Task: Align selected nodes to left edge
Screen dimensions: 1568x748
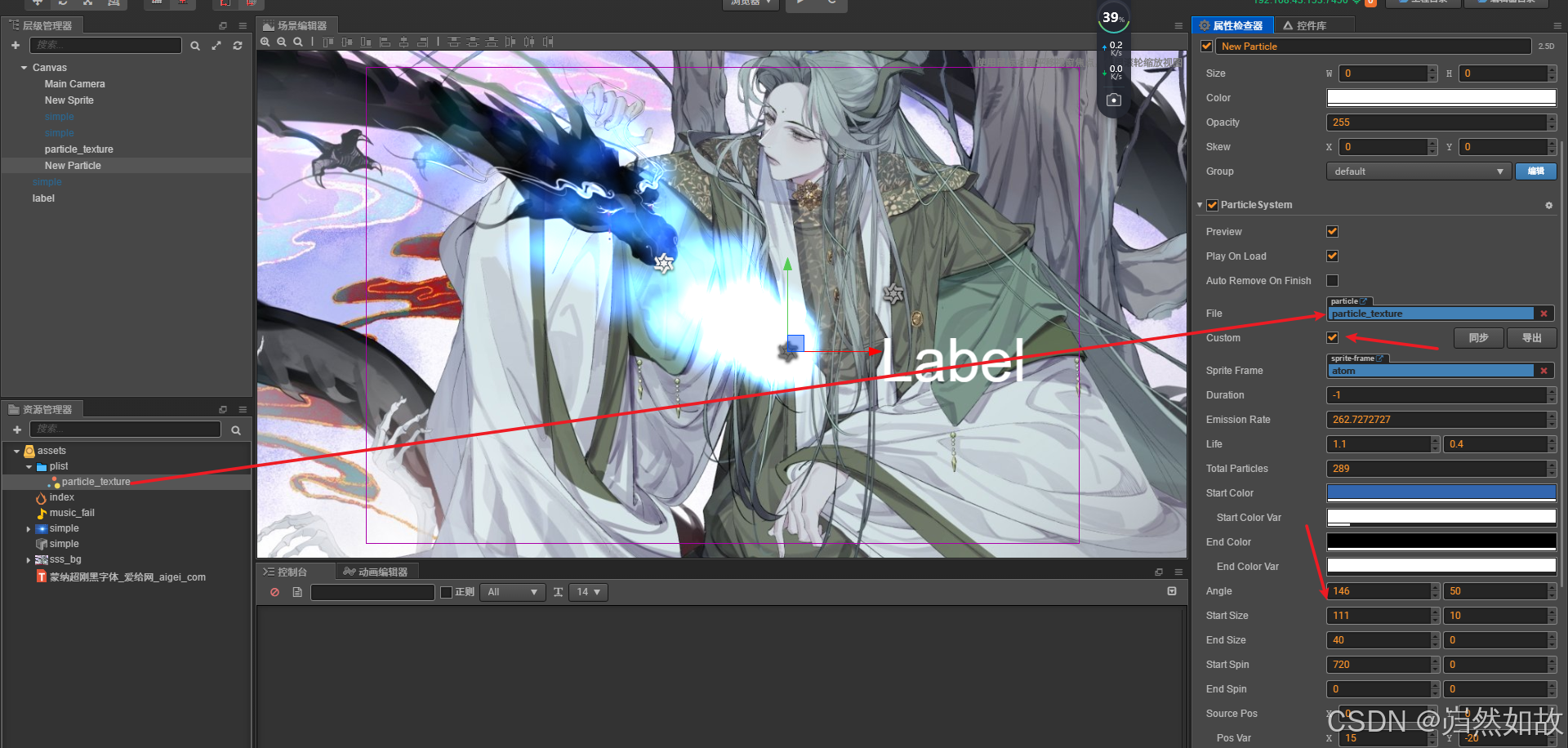Action: [385, 42]
